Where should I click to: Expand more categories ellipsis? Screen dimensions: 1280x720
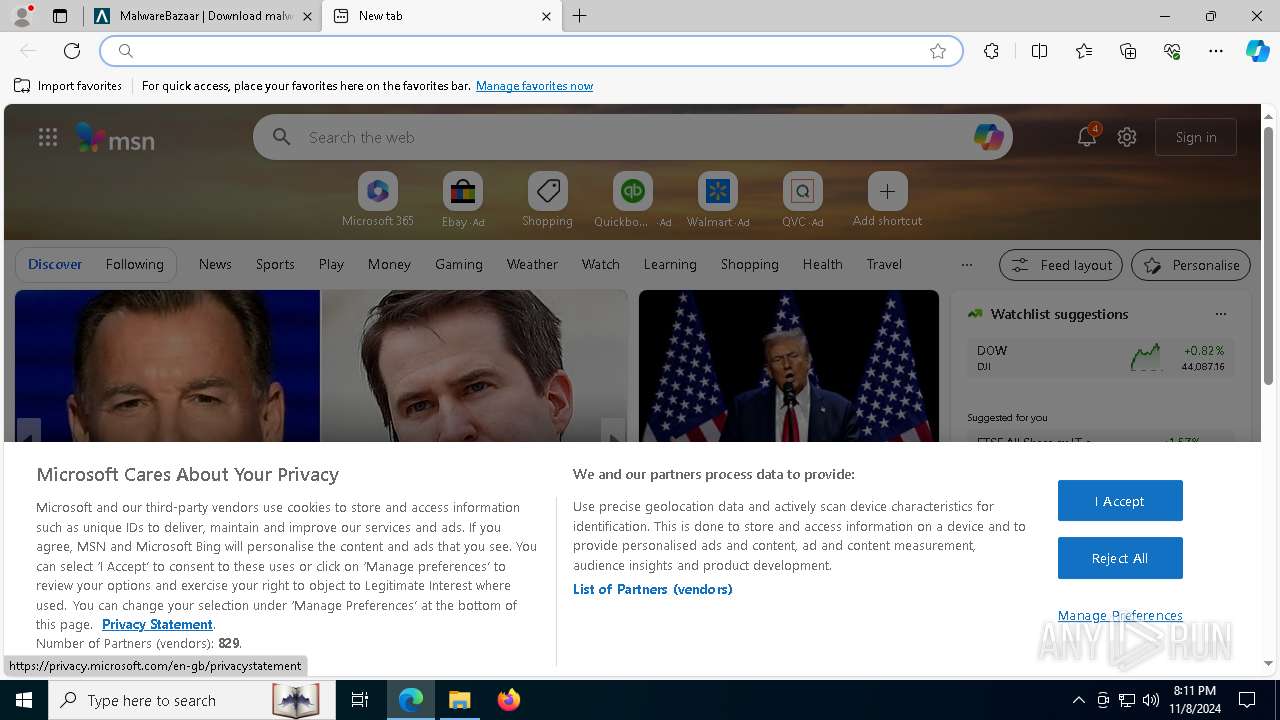point(966,265)
